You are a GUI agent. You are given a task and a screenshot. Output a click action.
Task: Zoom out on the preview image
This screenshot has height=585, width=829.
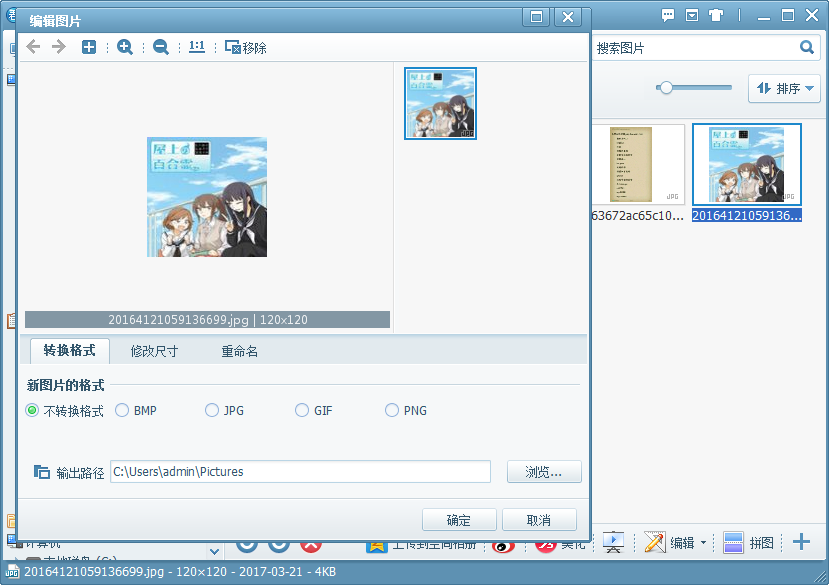161,47
